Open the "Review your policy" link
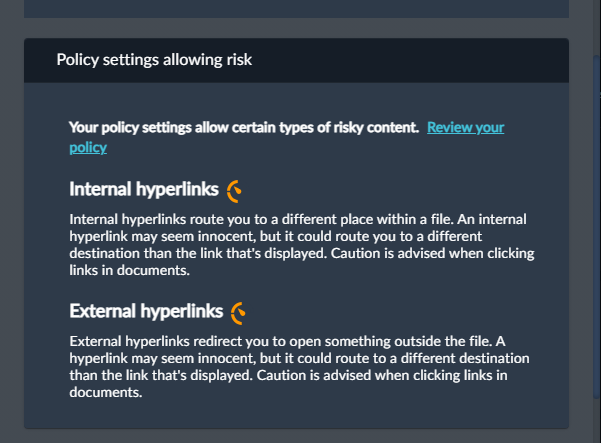The height and width of the screenshot is (443, 601). click(x=465, y=128)
